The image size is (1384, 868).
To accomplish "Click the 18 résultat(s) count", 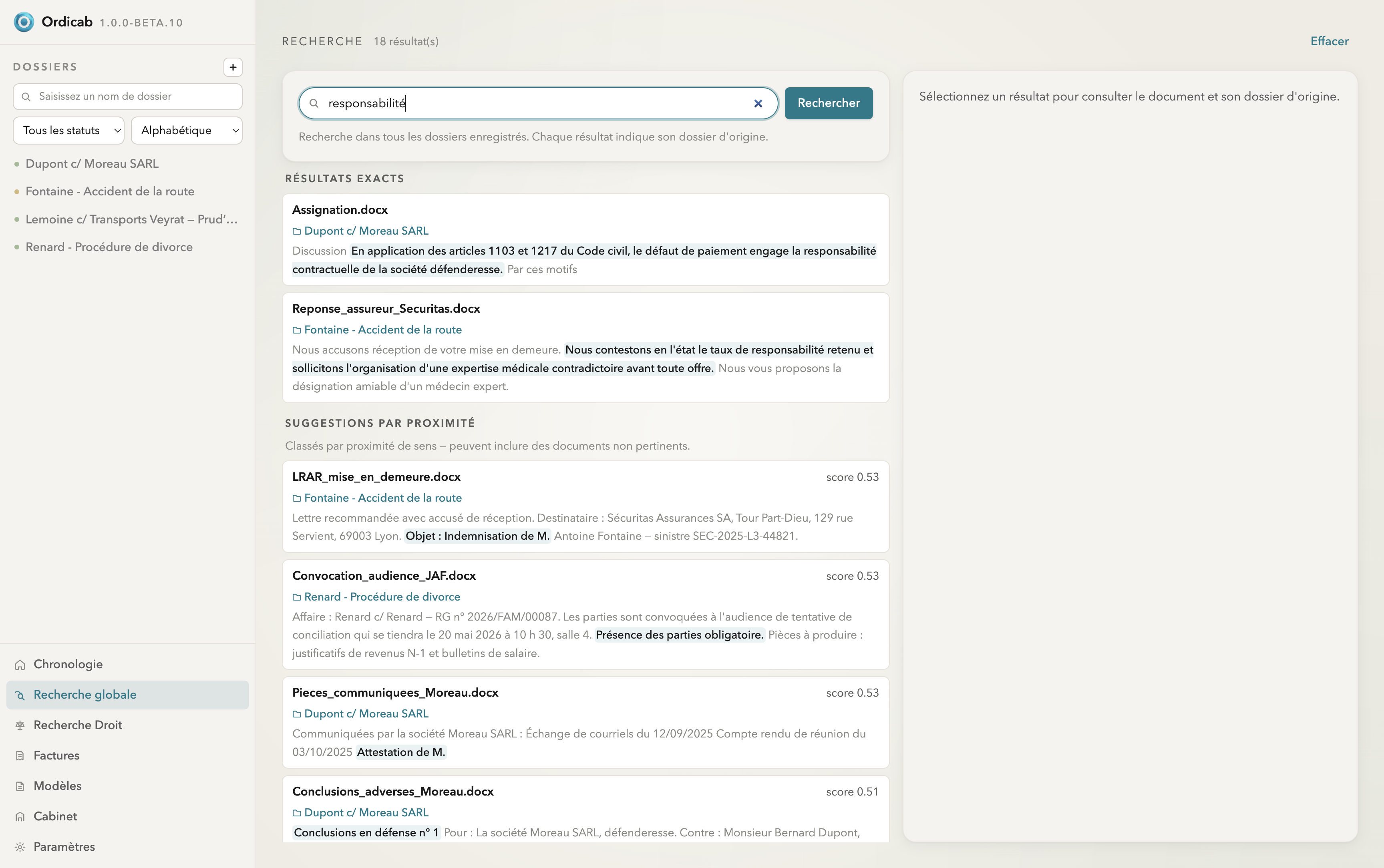I will click(406, 41).
